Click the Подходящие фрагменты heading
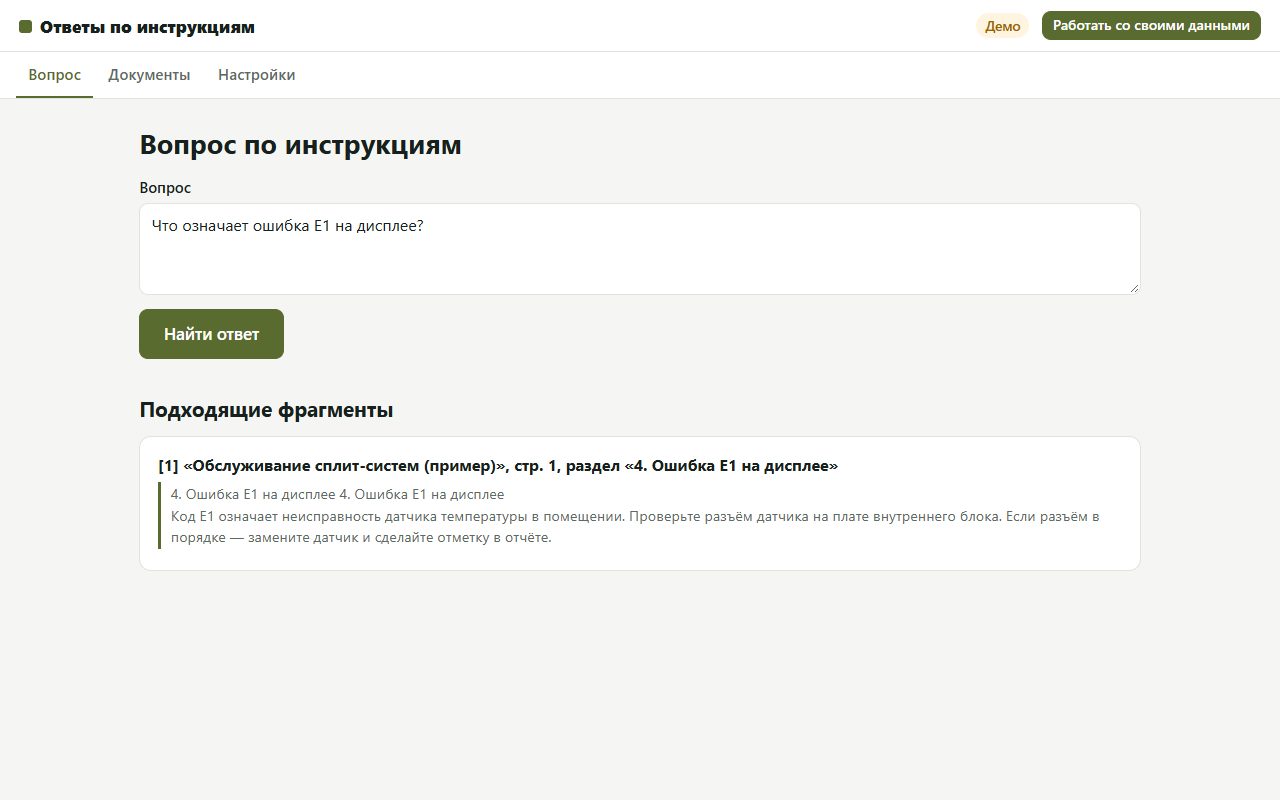This screenshot has height=800, width=1280. tap(266, 410)
